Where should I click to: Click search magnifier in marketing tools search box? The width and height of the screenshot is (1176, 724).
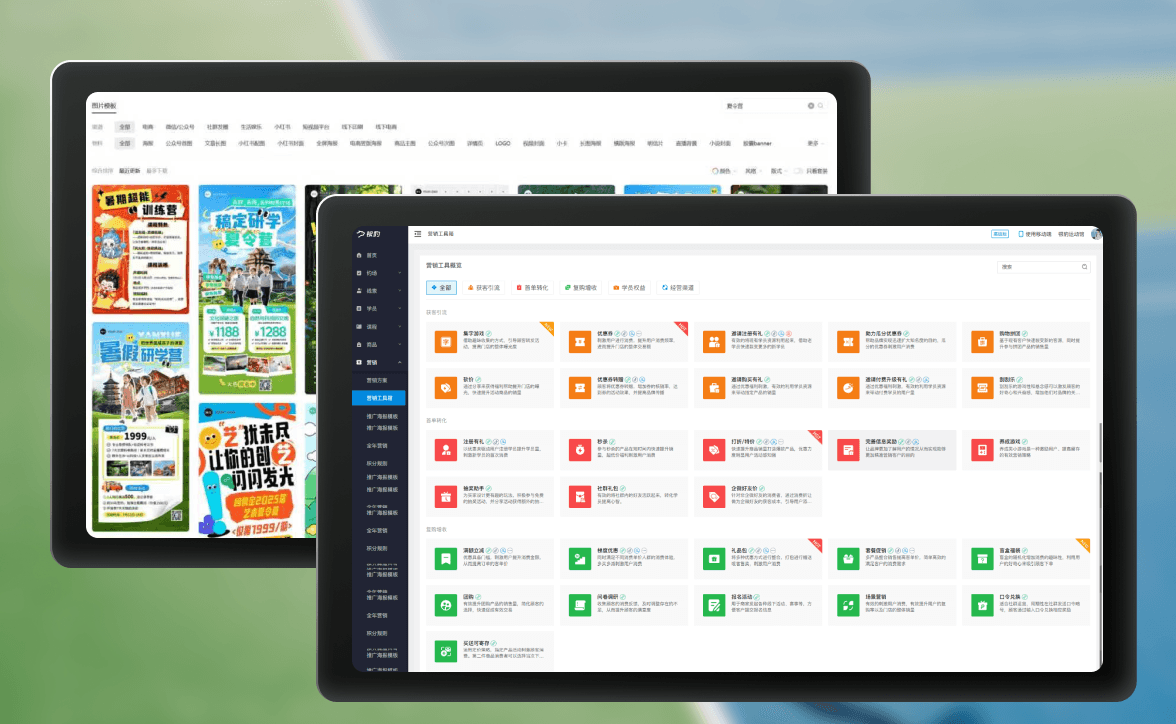pos(1084,267)
